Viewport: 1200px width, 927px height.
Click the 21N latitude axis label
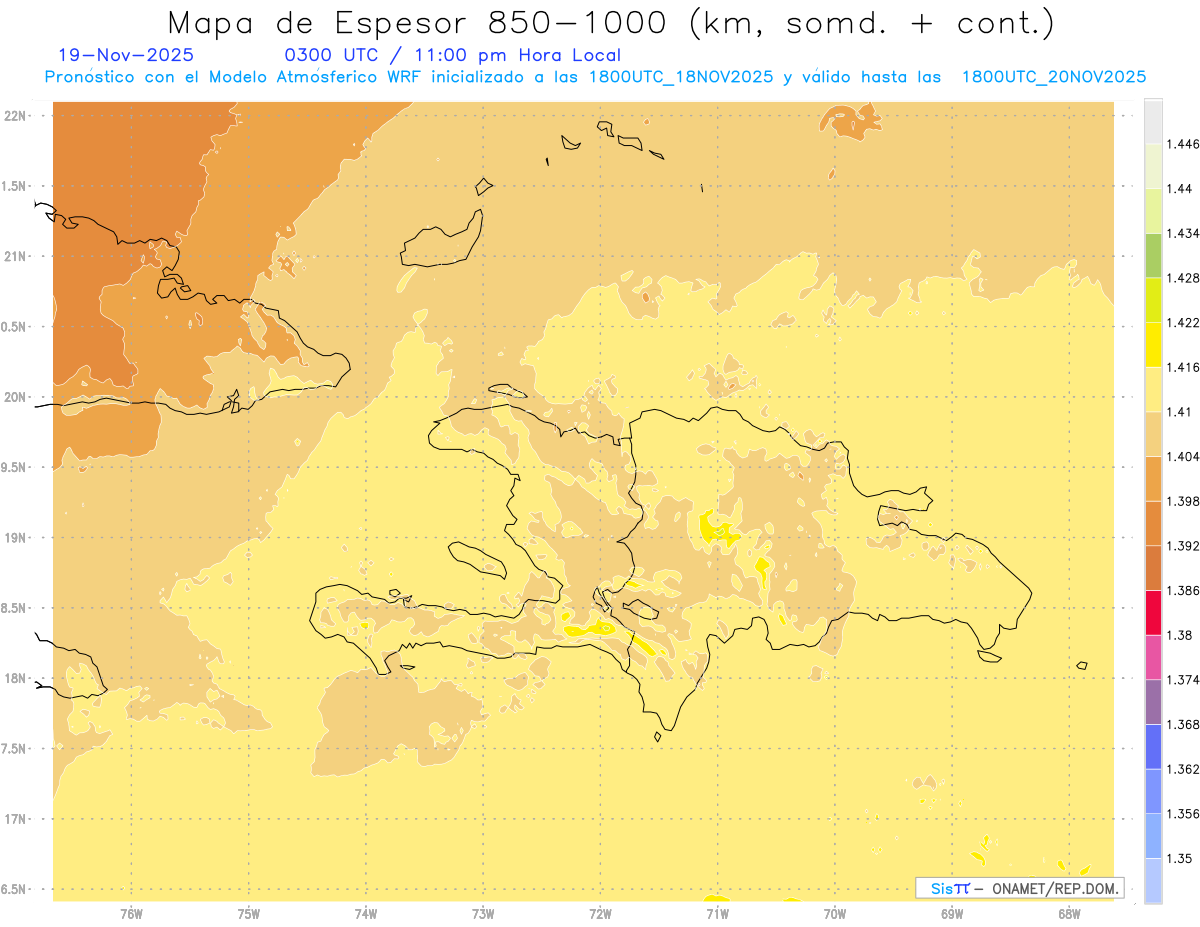click(15, 256)
